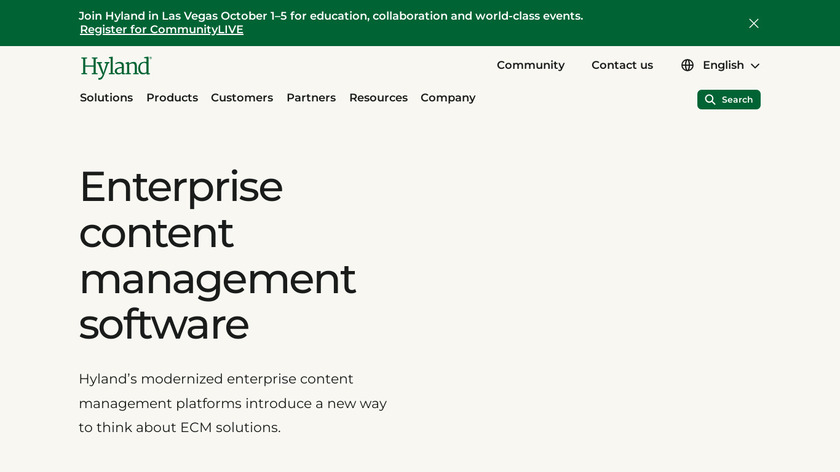Go to the Community link
840x472 pixels.
pos(531,65)
